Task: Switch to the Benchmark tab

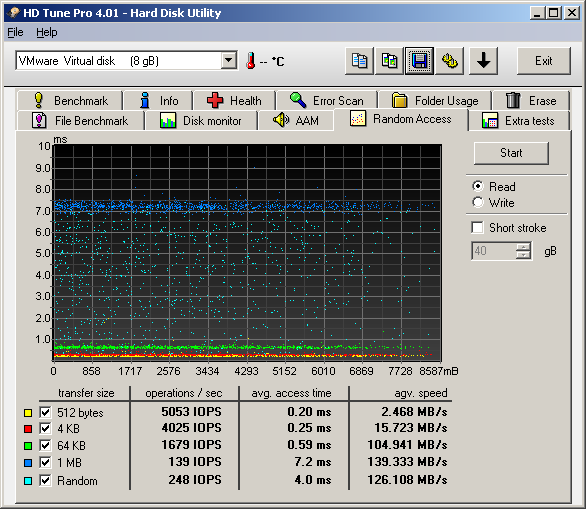Action: [x=70, y=100]
